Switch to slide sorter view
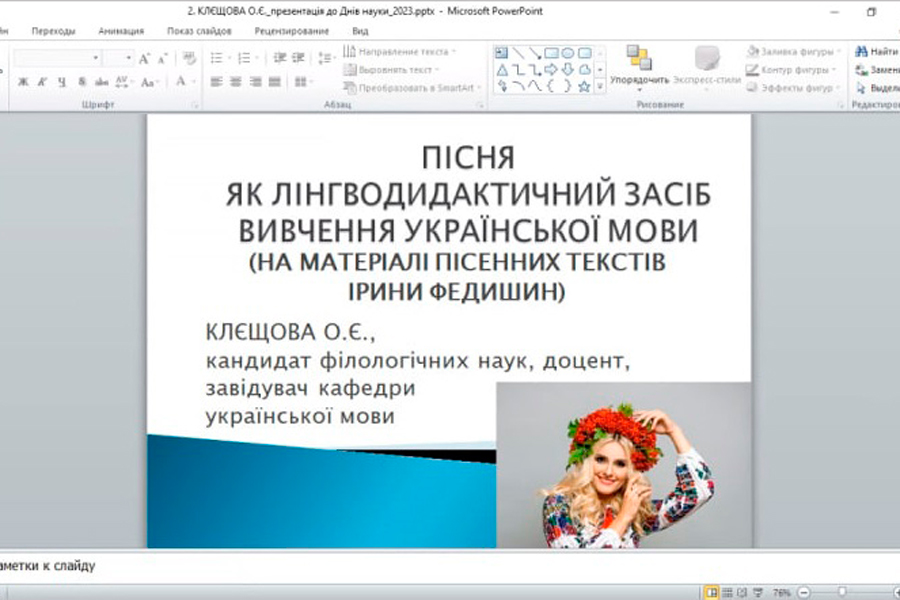 (727, 592)
